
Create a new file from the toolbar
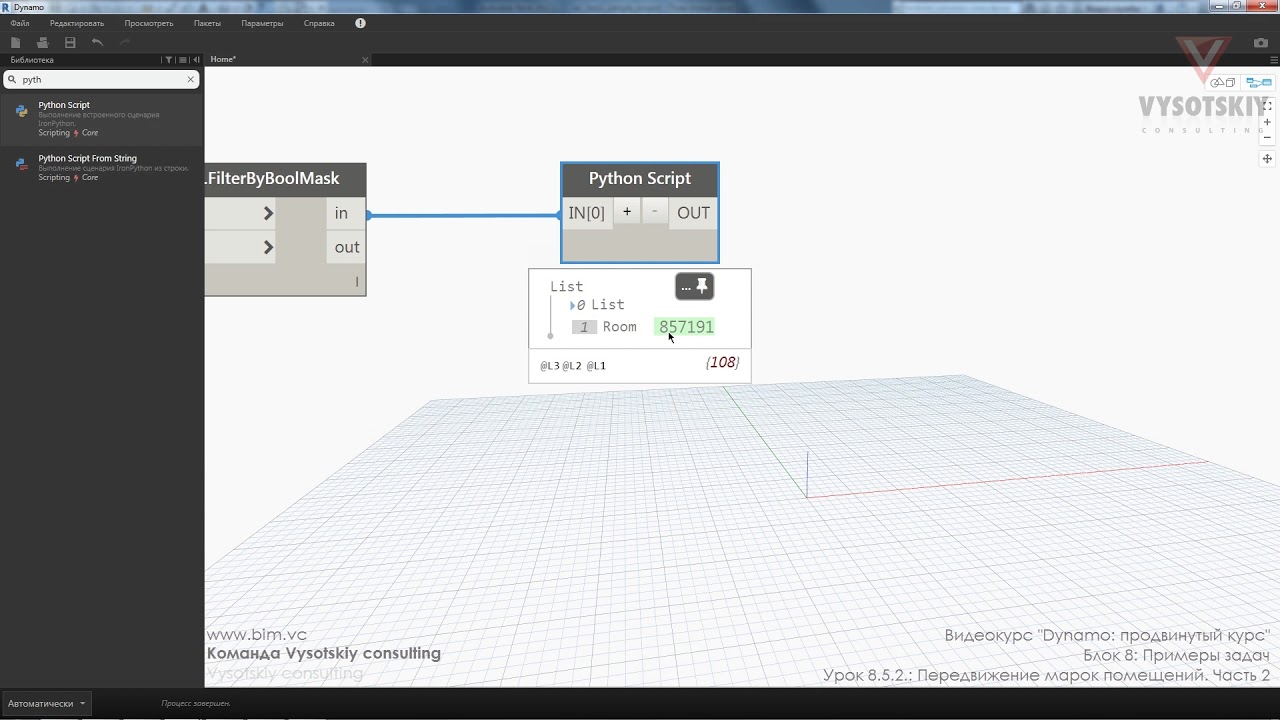point(16,42)
